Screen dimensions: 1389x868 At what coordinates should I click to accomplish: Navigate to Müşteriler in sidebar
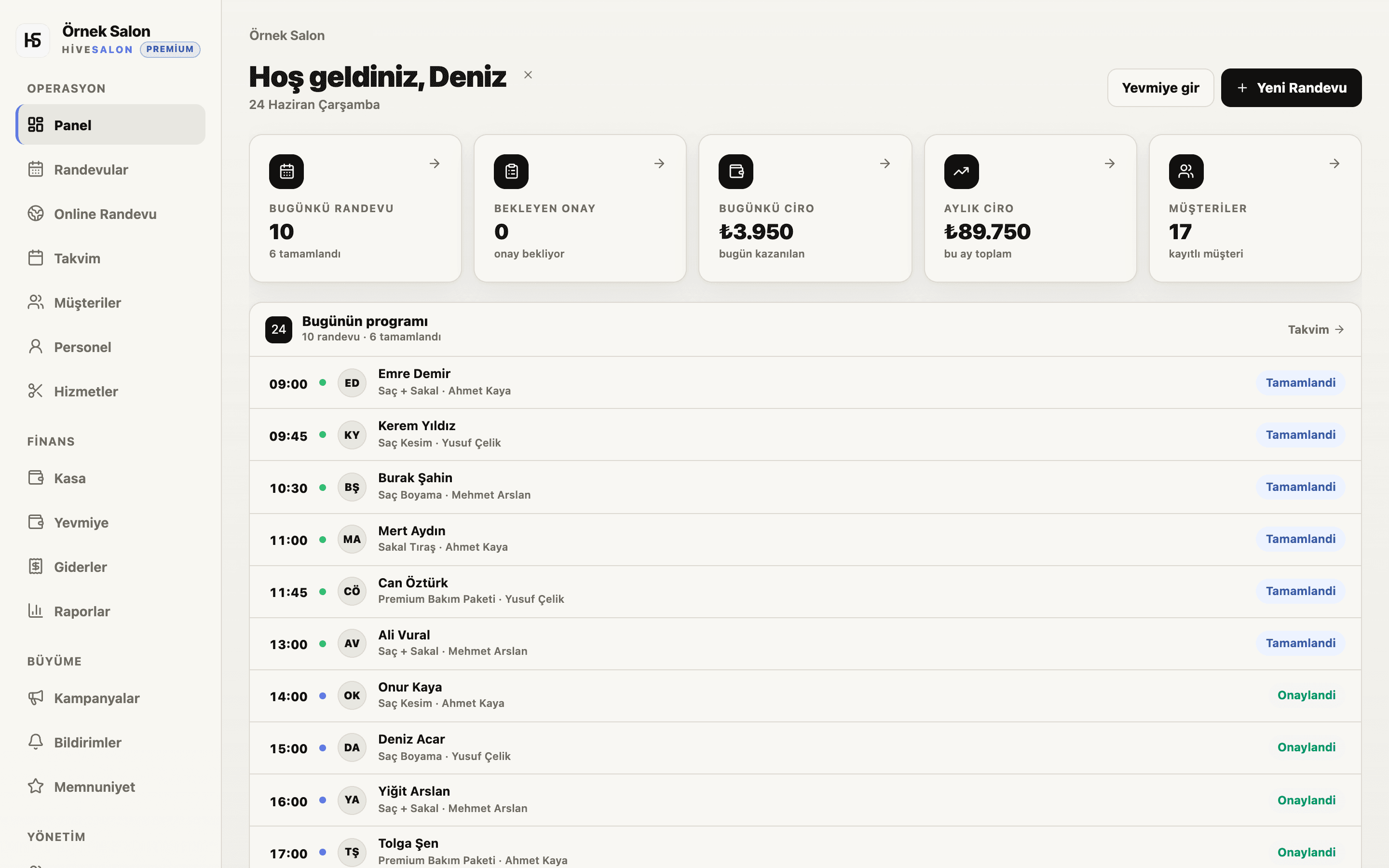[110, 302]
